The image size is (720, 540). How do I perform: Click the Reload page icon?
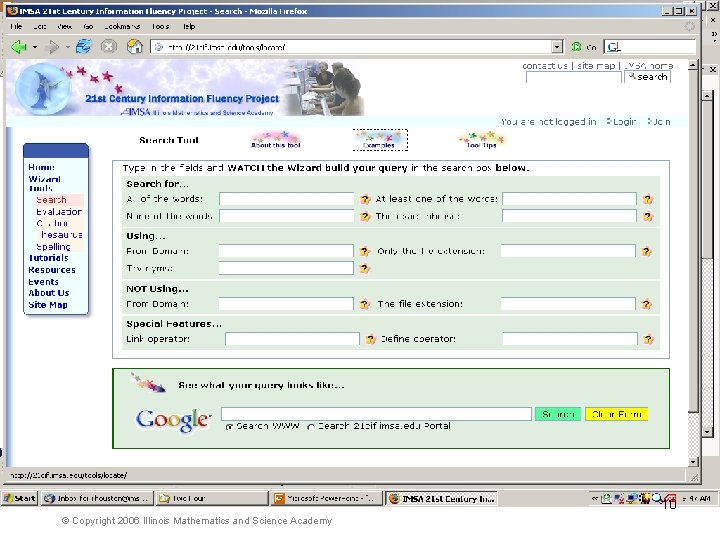pos(83,46)
